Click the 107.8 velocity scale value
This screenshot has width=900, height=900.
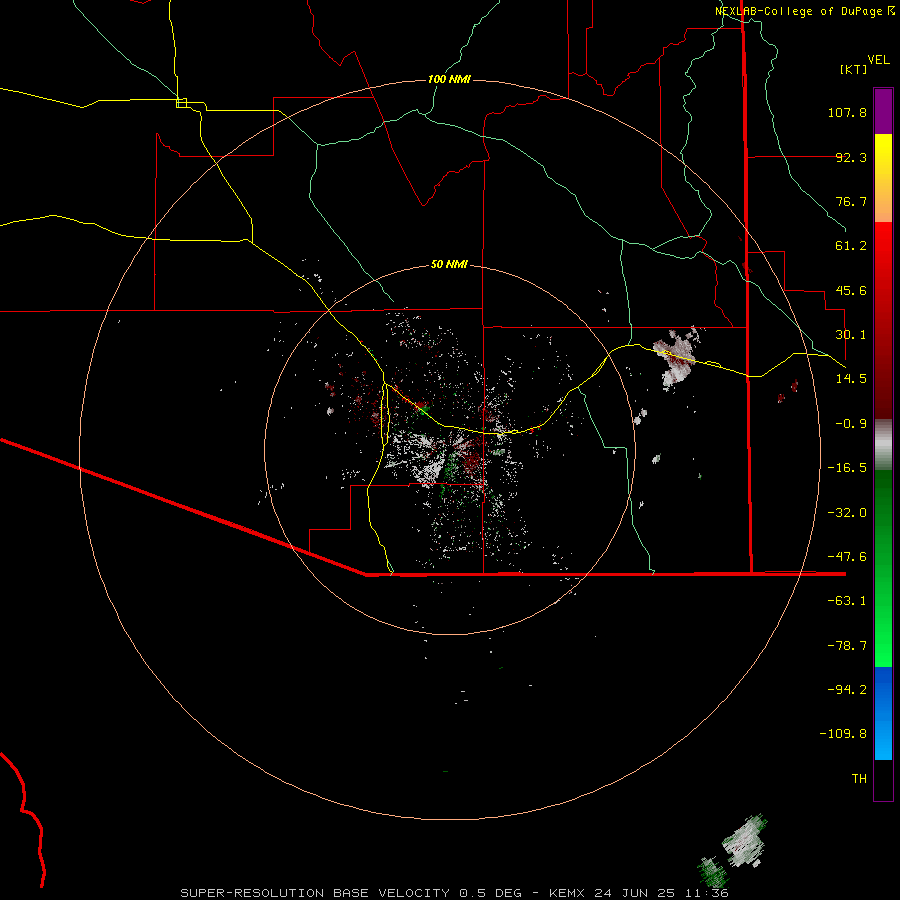pyautogui.click(x=847, y=112)
